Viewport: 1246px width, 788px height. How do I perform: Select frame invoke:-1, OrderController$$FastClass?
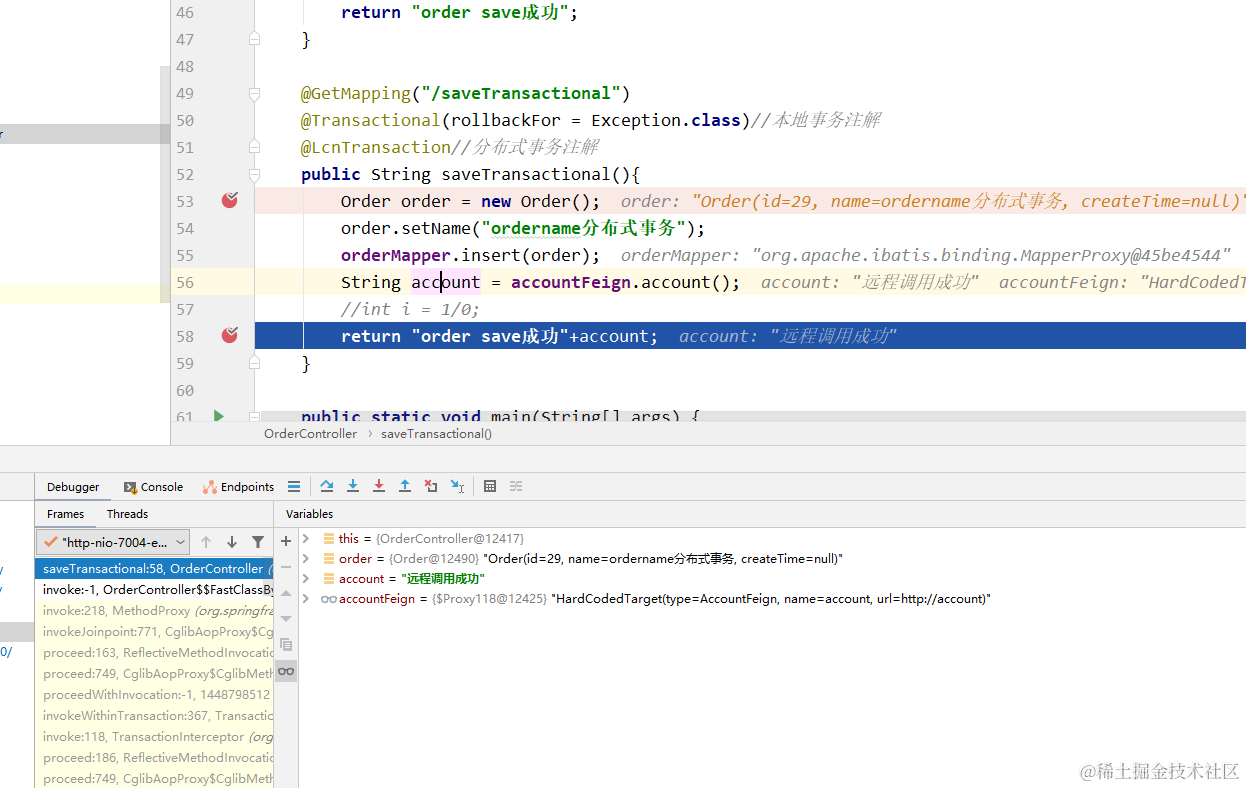pos(154,589)
